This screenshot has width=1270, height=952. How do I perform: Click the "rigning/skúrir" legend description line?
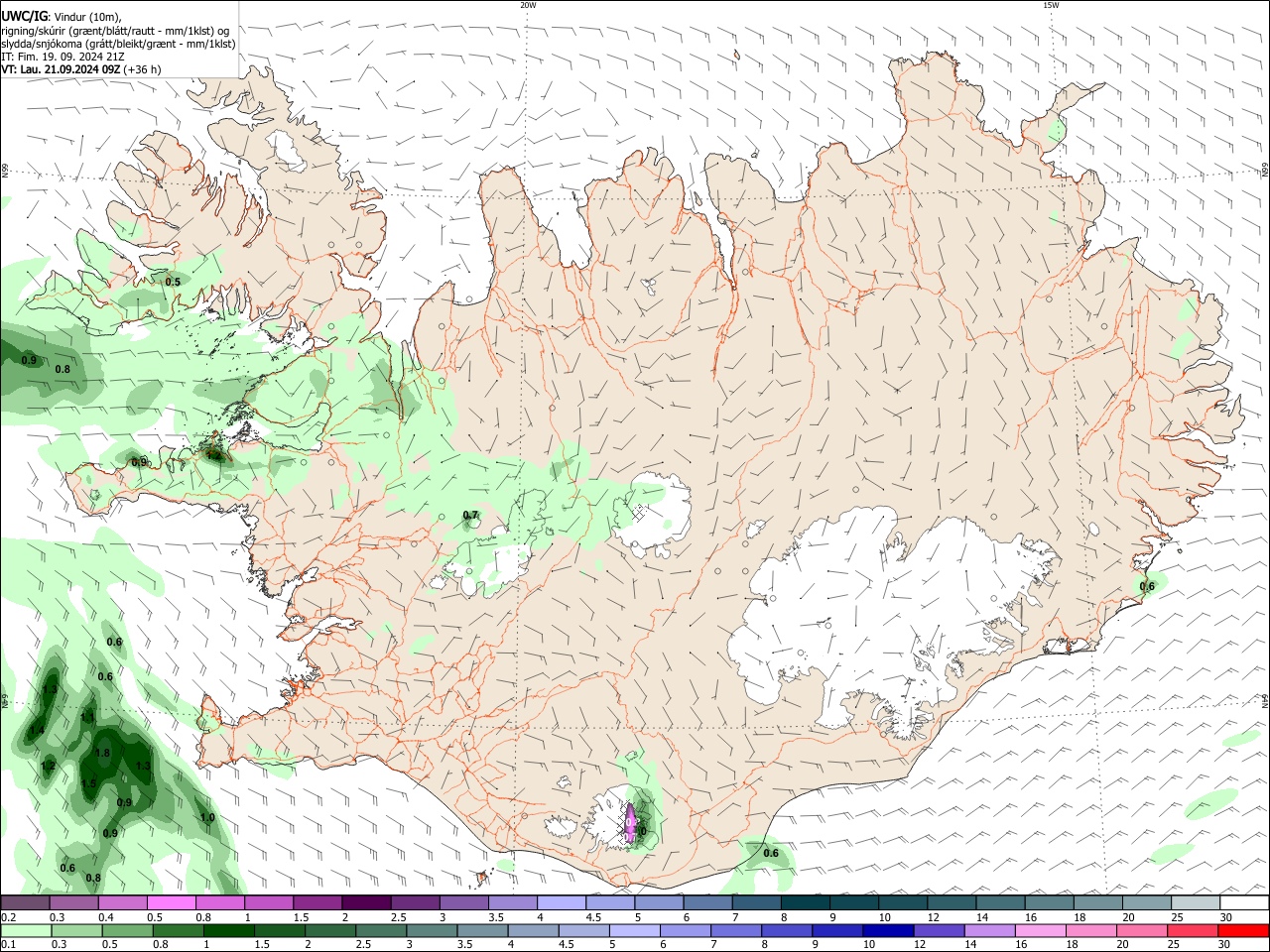tap(117, 31)
